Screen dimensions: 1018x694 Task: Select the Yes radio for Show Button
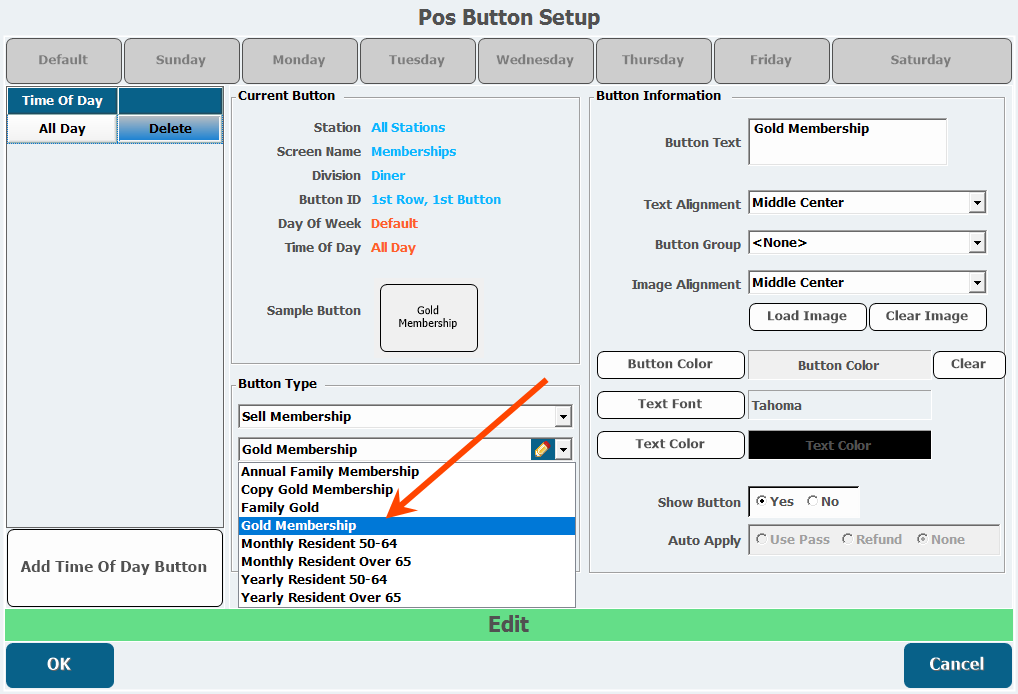click(762, 501)
